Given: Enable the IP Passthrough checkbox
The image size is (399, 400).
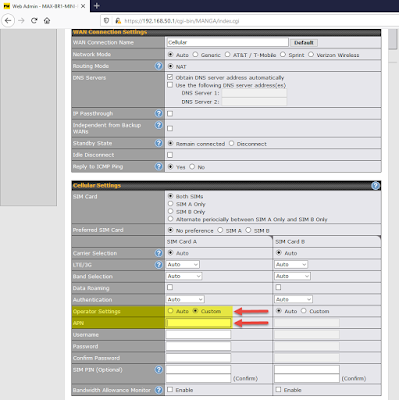Looking at the screenshot, I should click(x=170, y=114).
